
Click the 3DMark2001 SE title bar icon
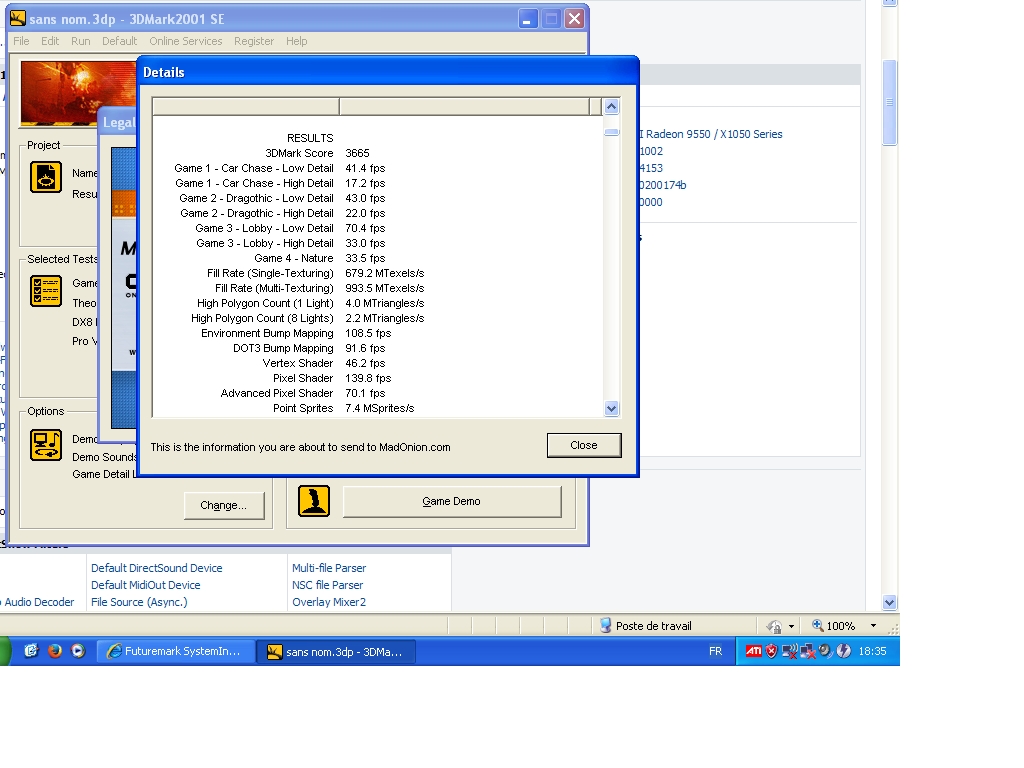pyautogui.click(x=18, y=19)
